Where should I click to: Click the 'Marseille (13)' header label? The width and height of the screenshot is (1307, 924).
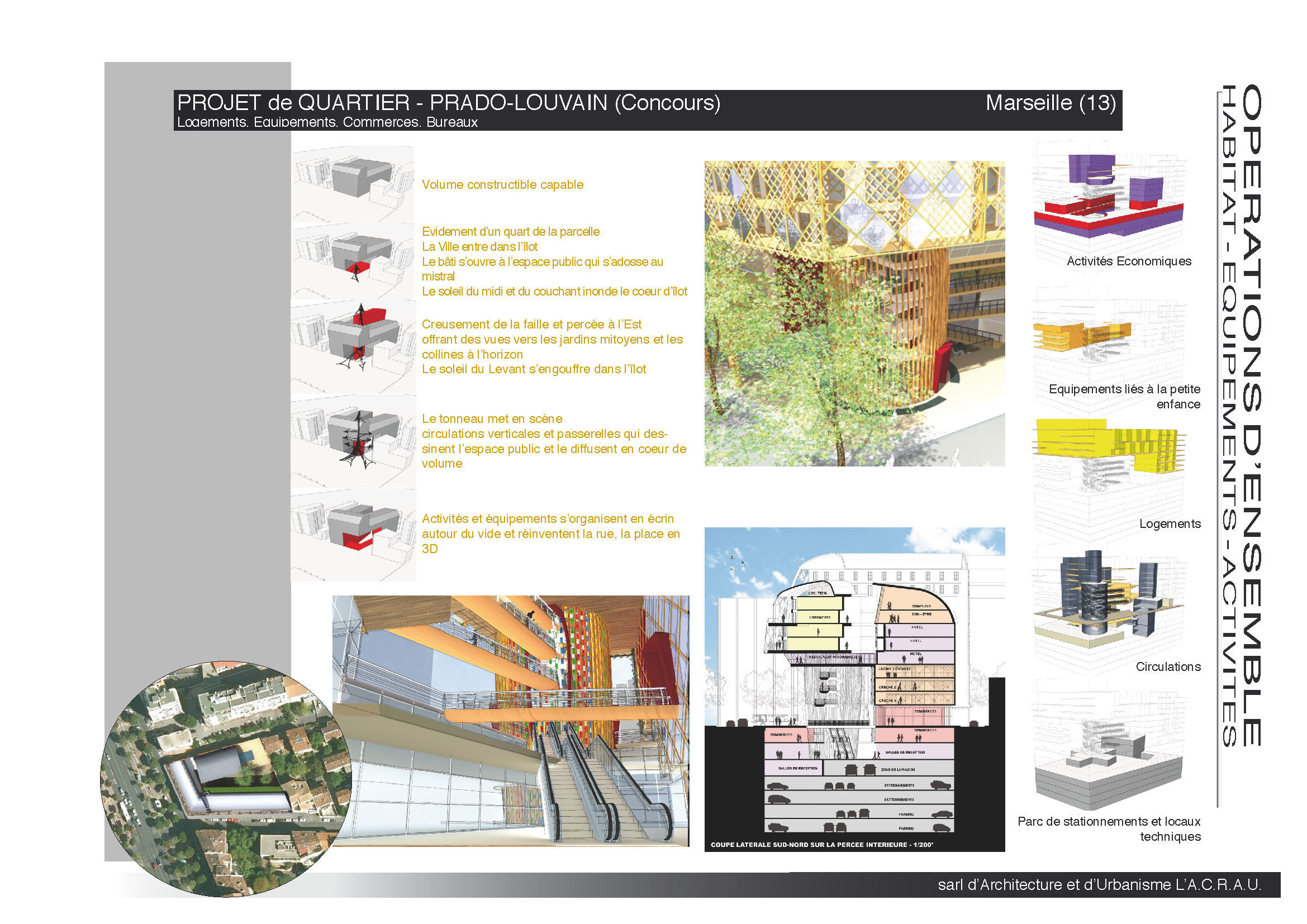[x=1050, y=103]
